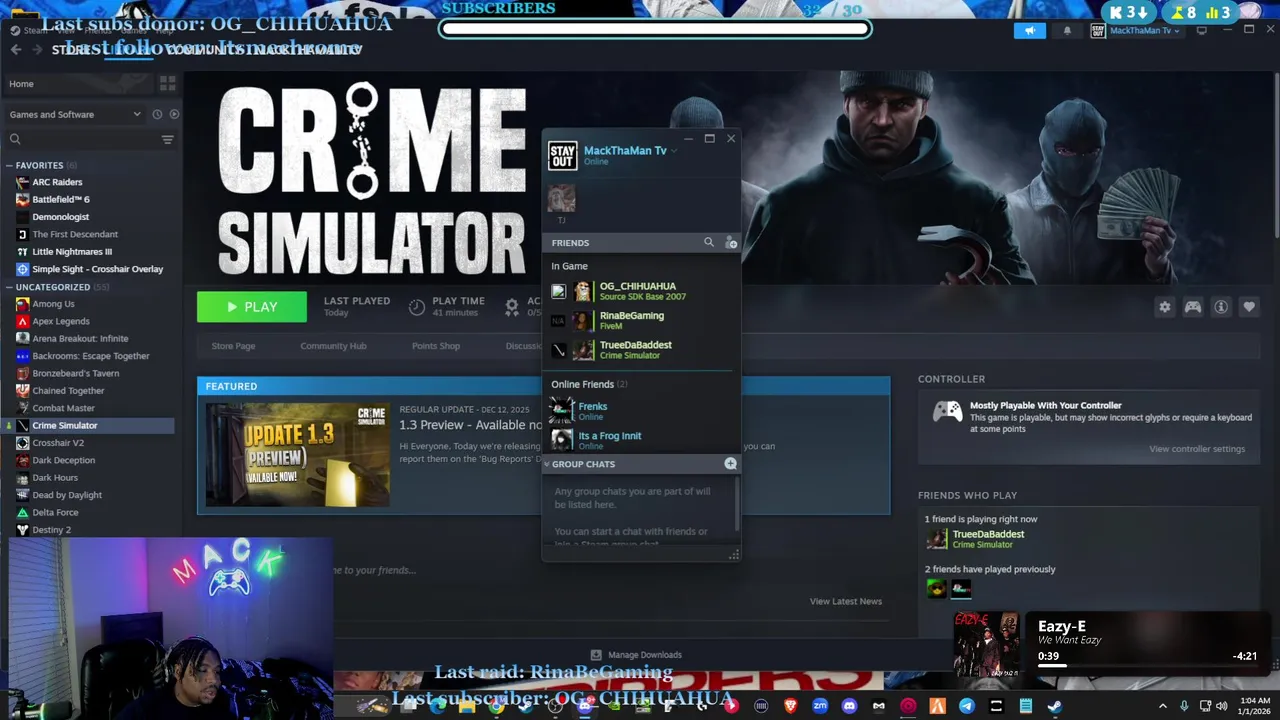
Task: Click the library search magnifier icon
Action: [x=15, y=139]
